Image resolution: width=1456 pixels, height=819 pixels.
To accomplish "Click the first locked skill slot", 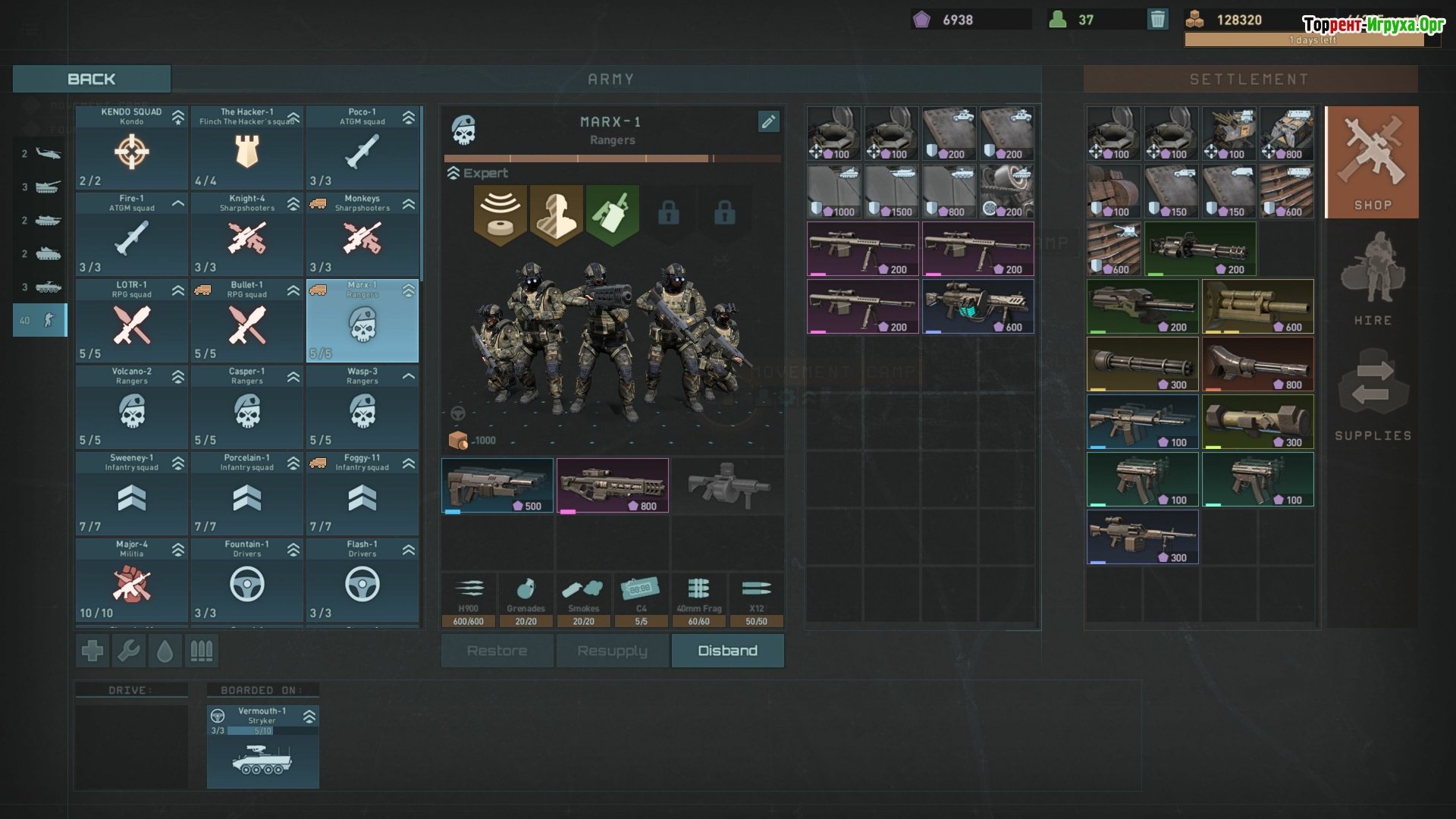I will [668, 213].
